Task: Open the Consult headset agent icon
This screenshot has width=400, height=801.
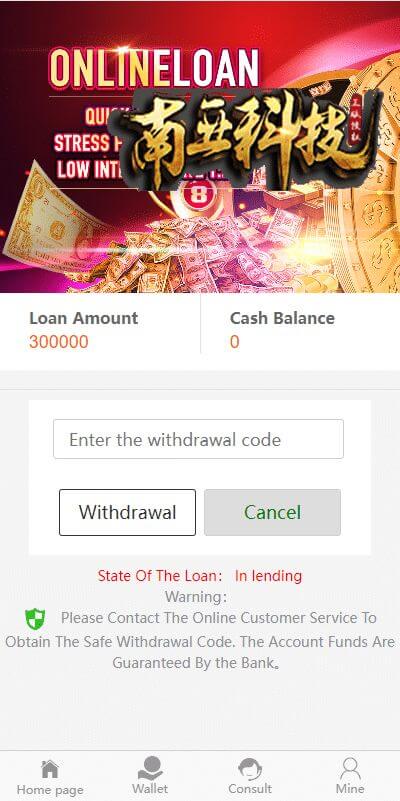Action: [250, 769]
